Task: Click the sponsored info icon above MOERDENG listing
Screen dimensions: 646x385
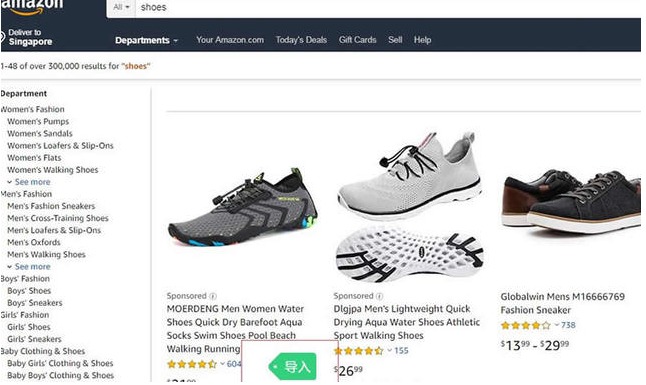Action: pos(213,296)
